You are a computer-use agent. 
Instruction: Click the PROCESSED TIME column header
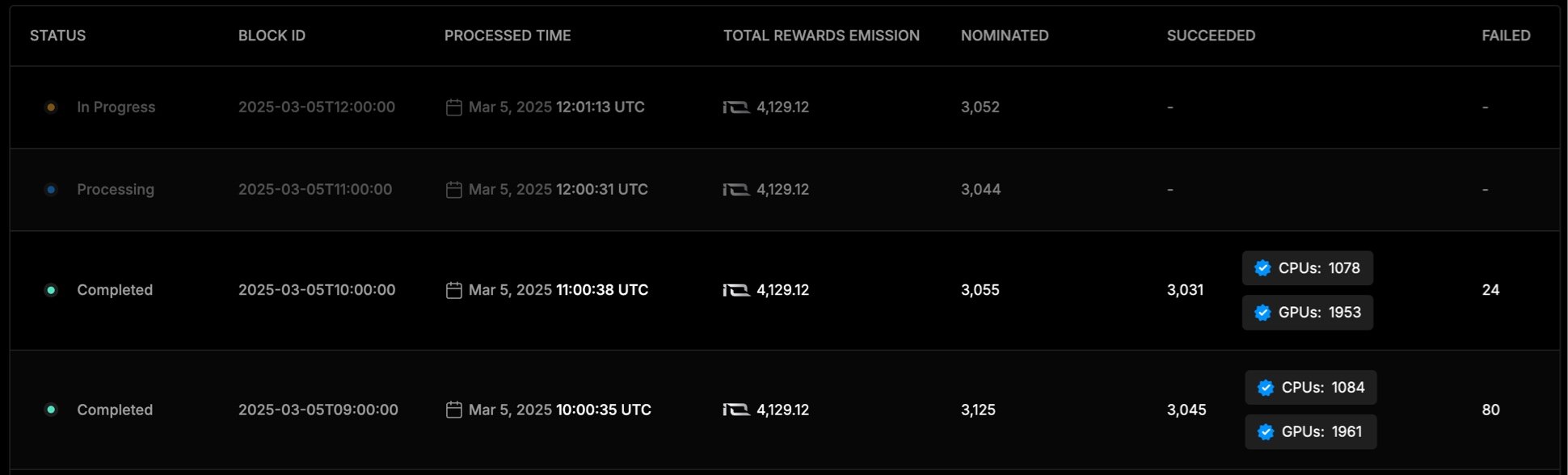(x=508, y=36)
